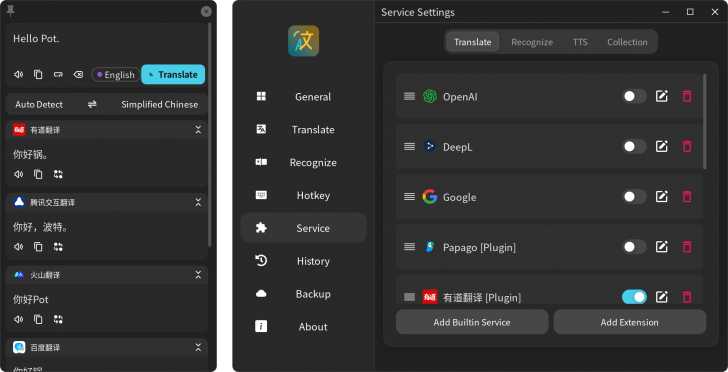Pin the translator window with pin icon
728x372 pixels.
11,11
